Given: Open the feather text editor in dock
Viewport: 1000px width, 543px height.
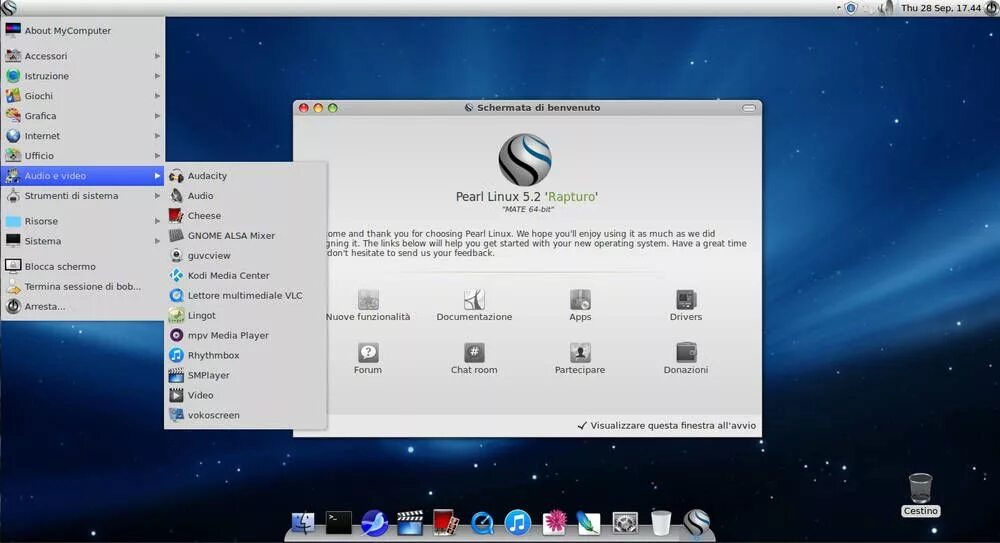Looking at the screenshot, I should (x=589, y=523).
